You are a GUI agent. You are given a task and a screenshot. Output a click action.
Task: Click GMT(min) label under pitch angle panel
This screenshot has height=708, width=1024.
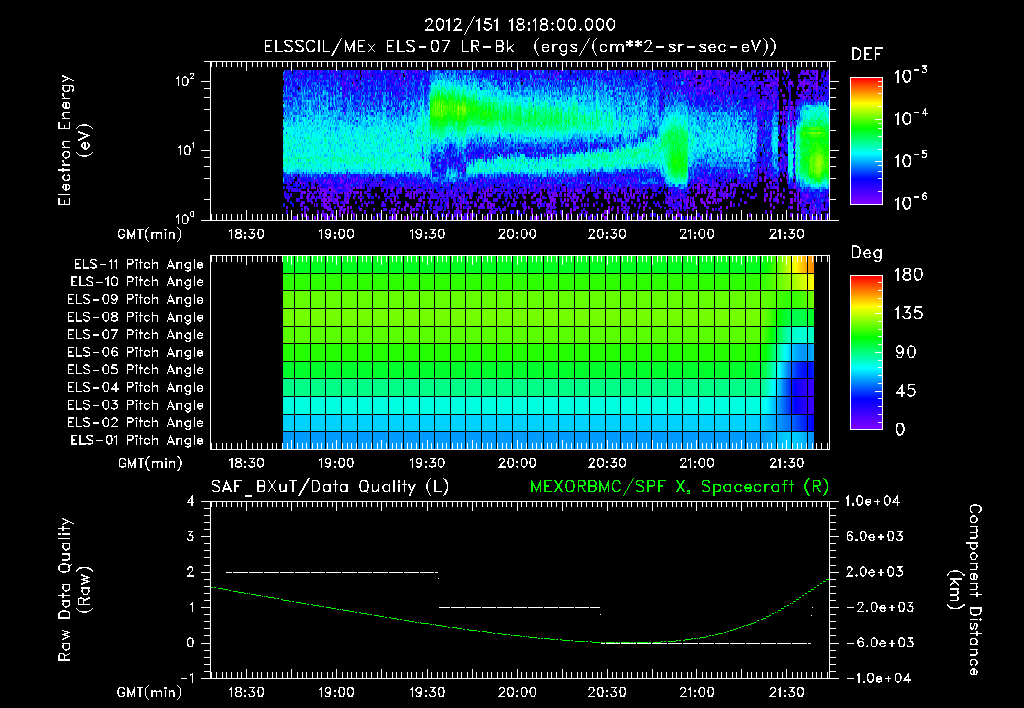[150, 464]
